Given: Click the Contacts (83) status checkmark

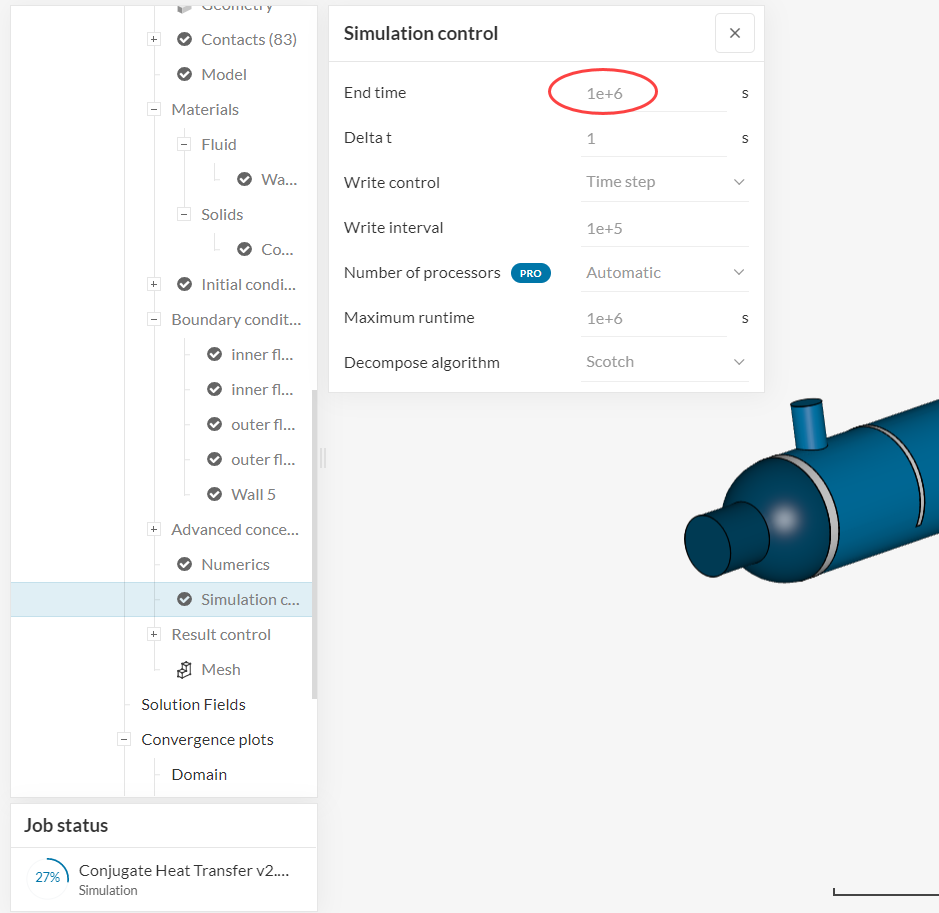Looking at the screenshot, I should (184, 40).
